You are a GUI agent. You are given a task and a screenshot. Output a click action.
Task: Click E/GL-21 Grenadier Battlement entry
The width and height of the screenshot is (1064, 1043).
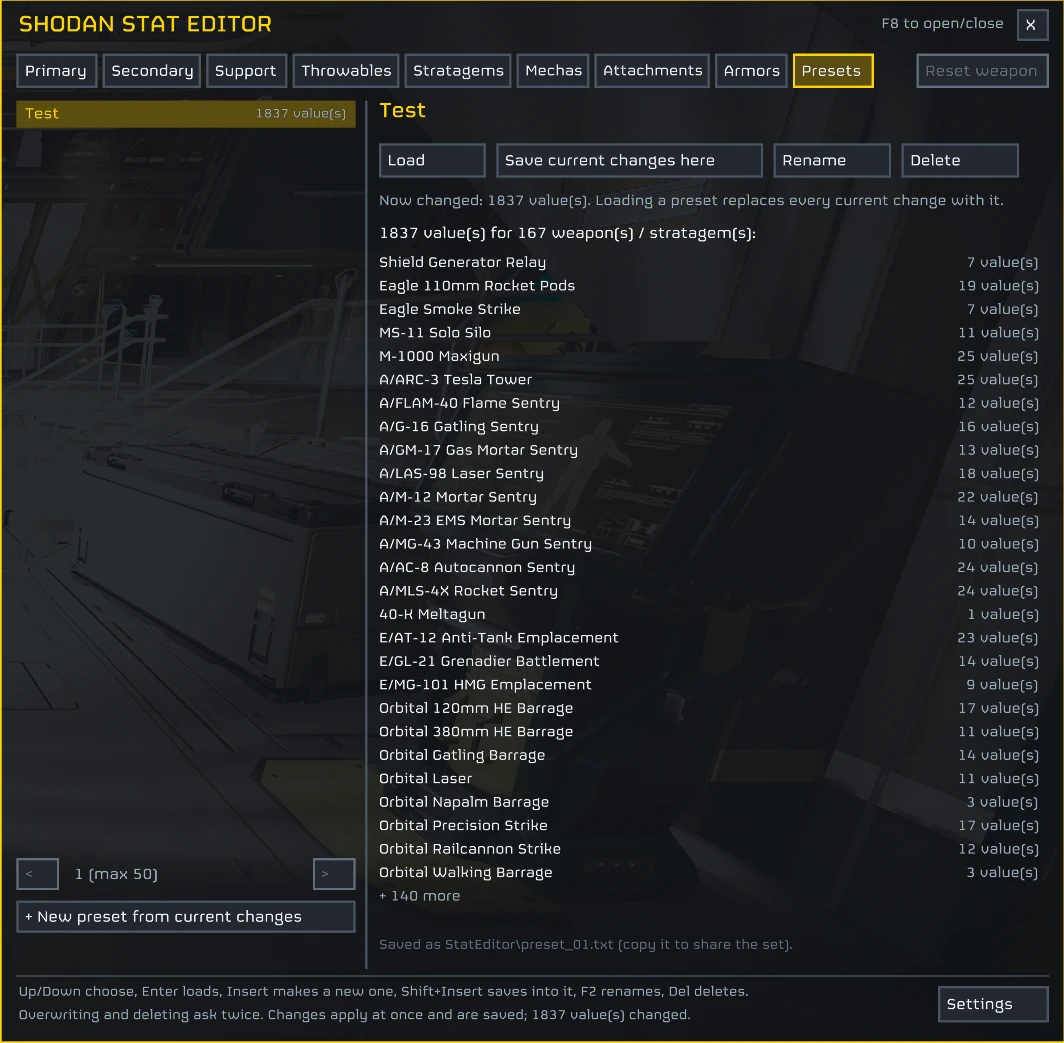click(x=708, y=661)
